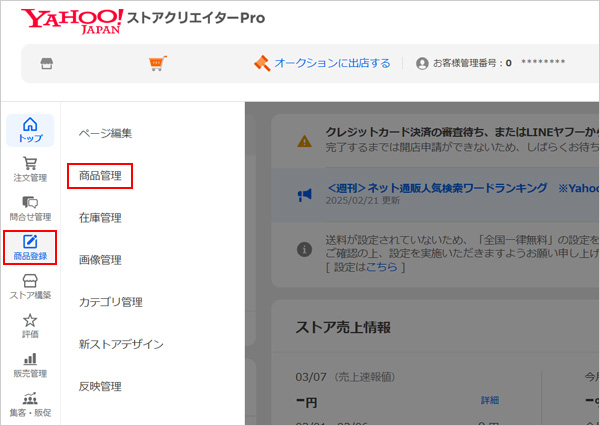The height and width of the screenshot is (426, 600).
Task: Open 販売管理 chart in the sidebar
Action: click(30, 365)
